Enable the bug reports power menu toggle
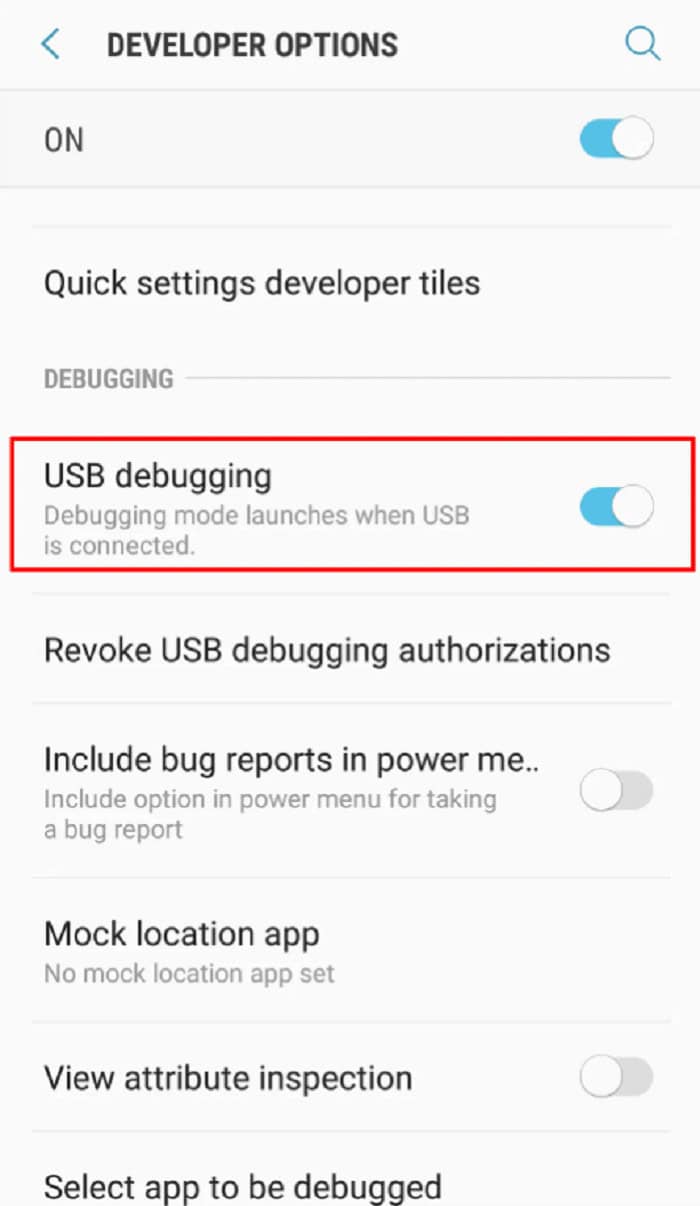Screen dimensions: 700x1206 click(617, 791)
